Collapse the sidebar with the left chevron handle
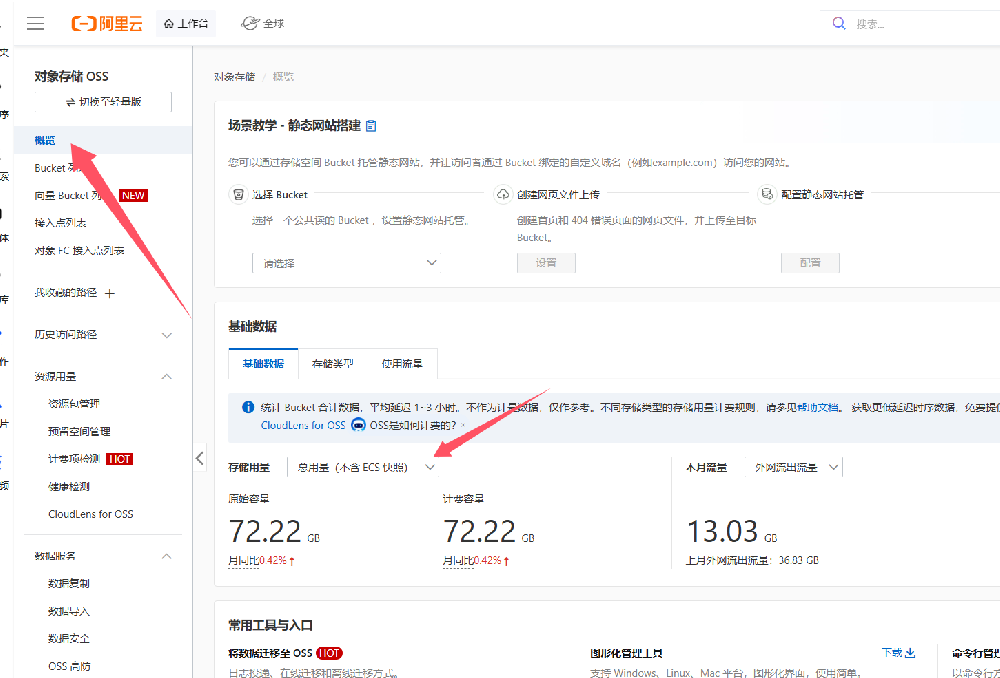This screenshot has height=678, width=1000. [x=200, y=457]
